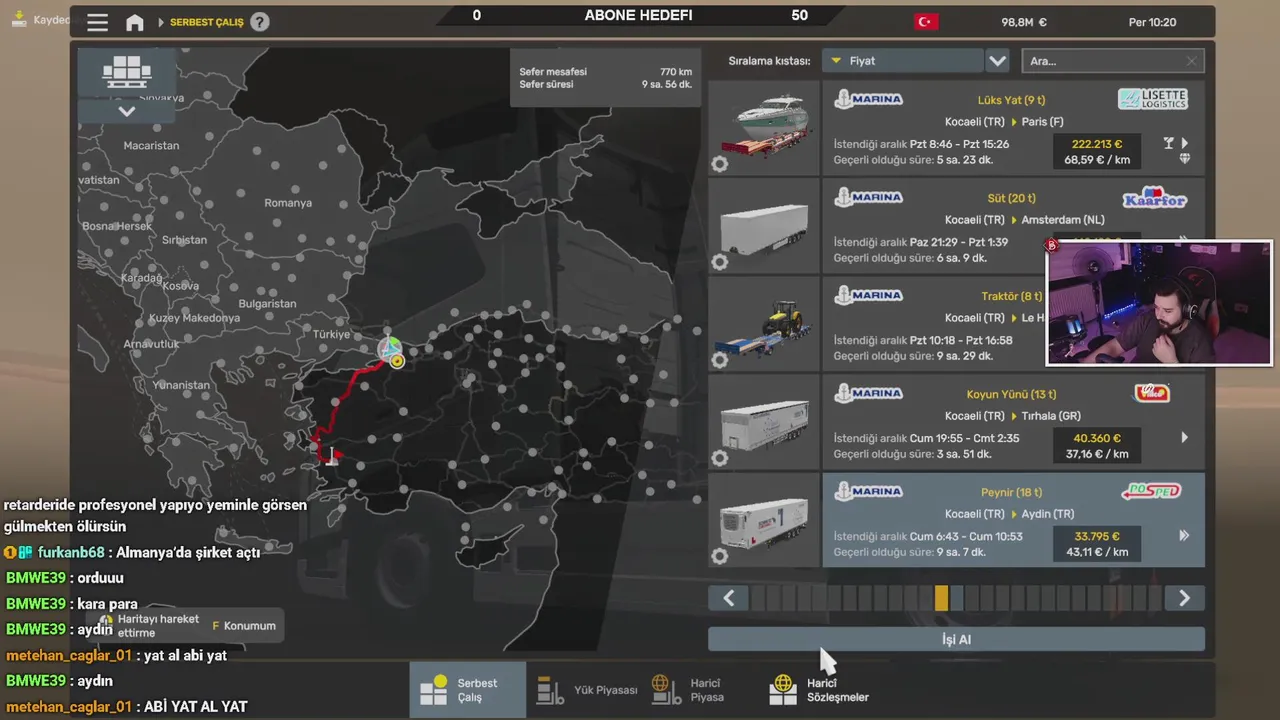This screenshot has width=1280, height=720.
Task: Accept the job with İşi Al button
Action: [x=956, y=639]
